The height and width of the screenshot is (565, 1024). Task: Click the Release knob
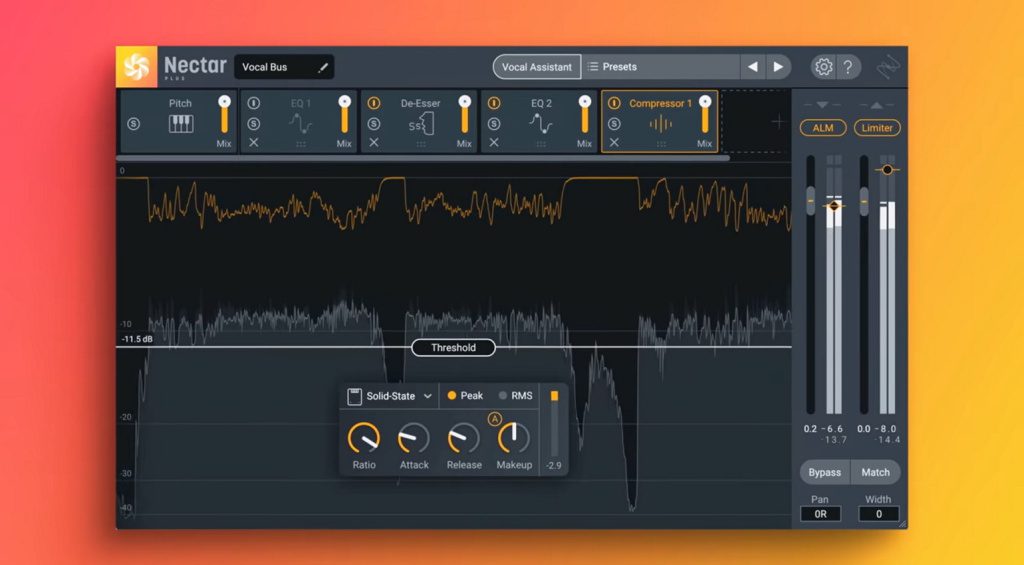point(464,438)
